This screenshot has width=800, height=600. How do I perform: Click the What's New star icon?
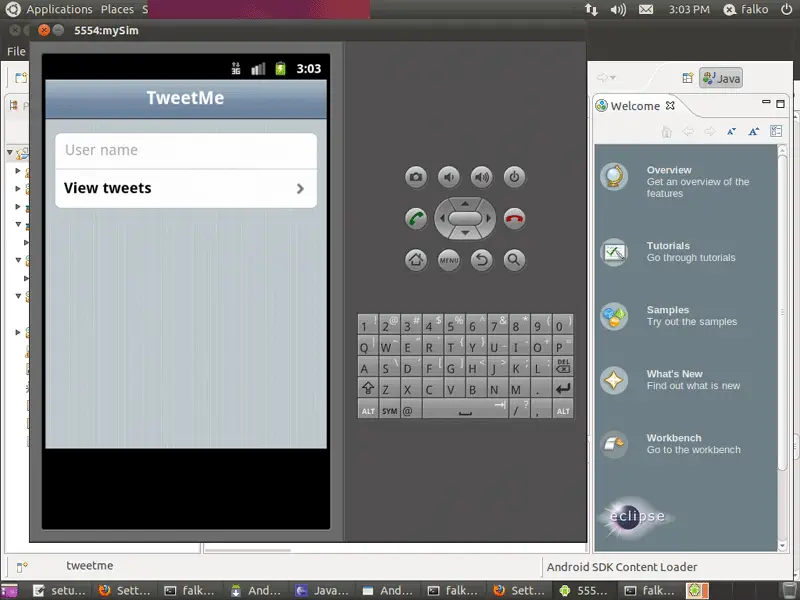[614, 380]
